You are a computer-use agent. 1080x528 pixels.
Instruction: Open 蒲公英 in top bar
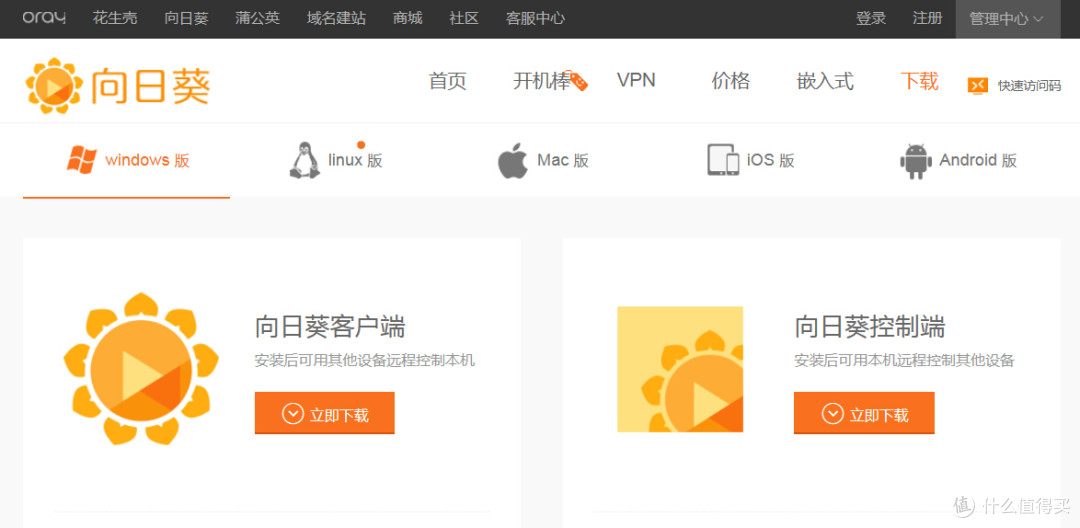(258, 19)
